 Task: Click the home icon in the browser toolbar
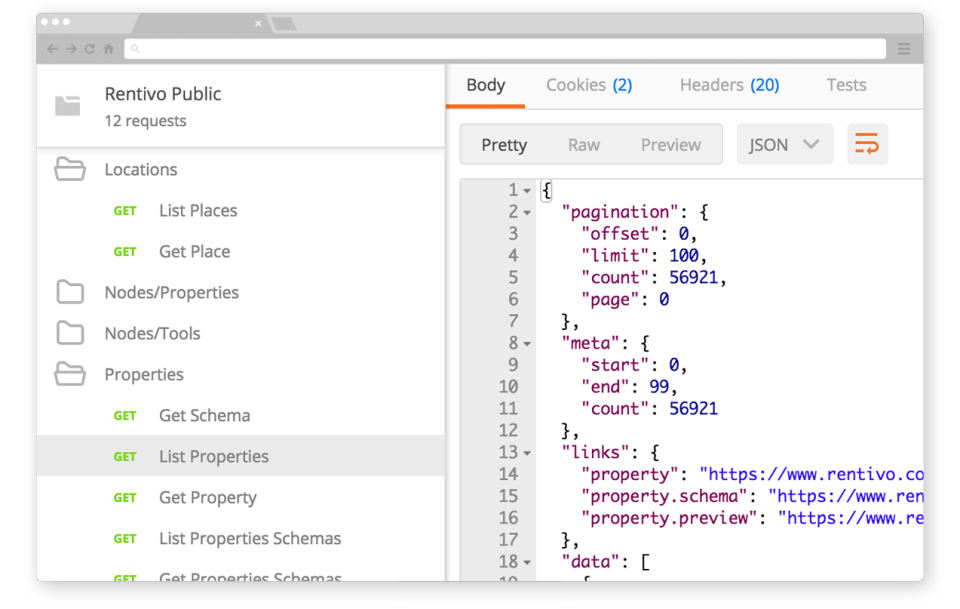[x=108, y=49]
